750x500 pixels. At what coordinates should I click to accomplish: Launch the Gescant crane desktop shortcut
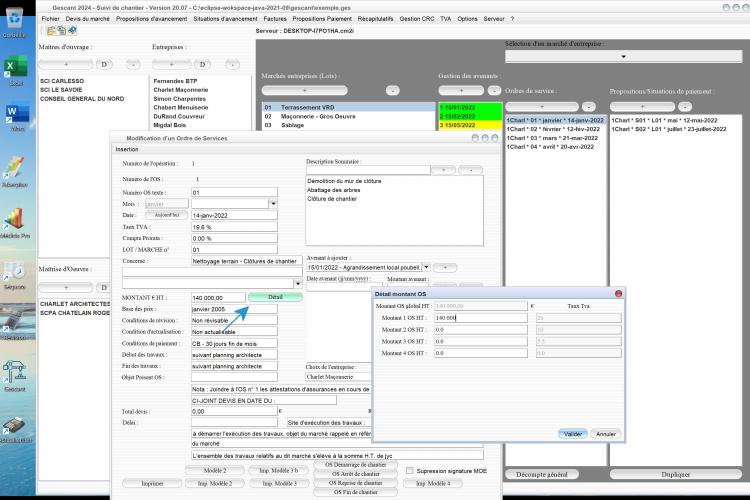click(14, 376)
